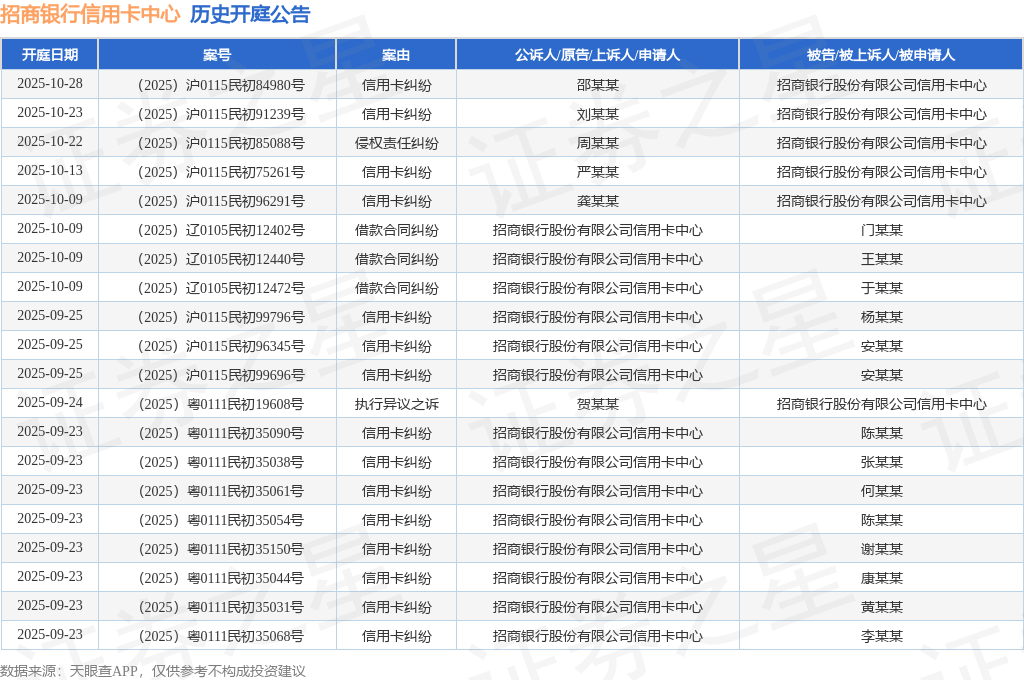Click case number 沪0115民初96291号

point(221,201)
